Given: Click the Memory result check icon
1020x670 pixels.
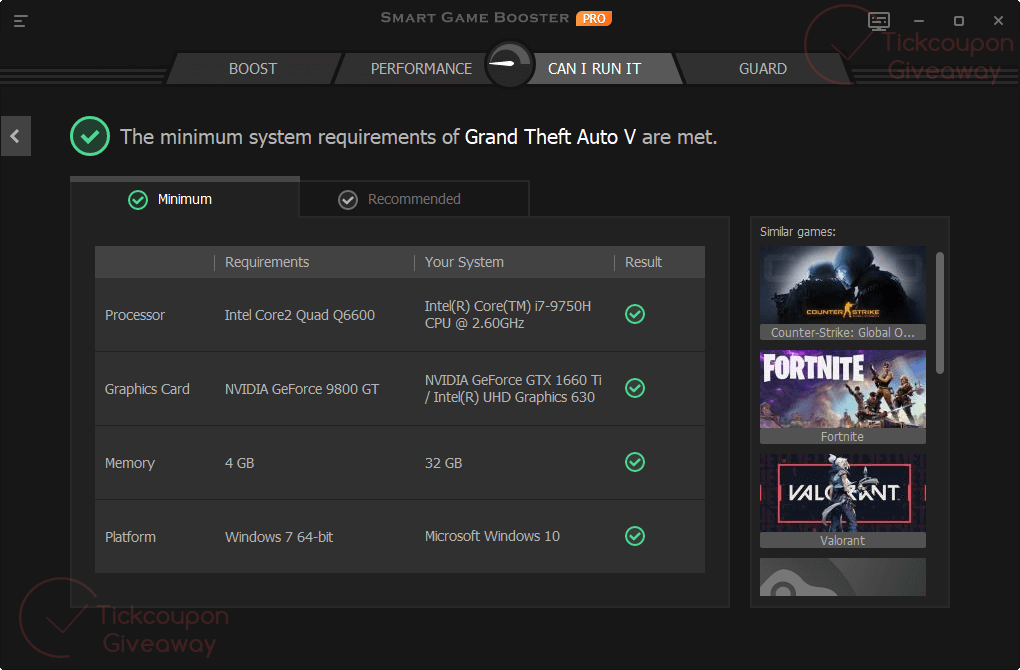Looking at the screenshot, I should [x=635, y=462].
